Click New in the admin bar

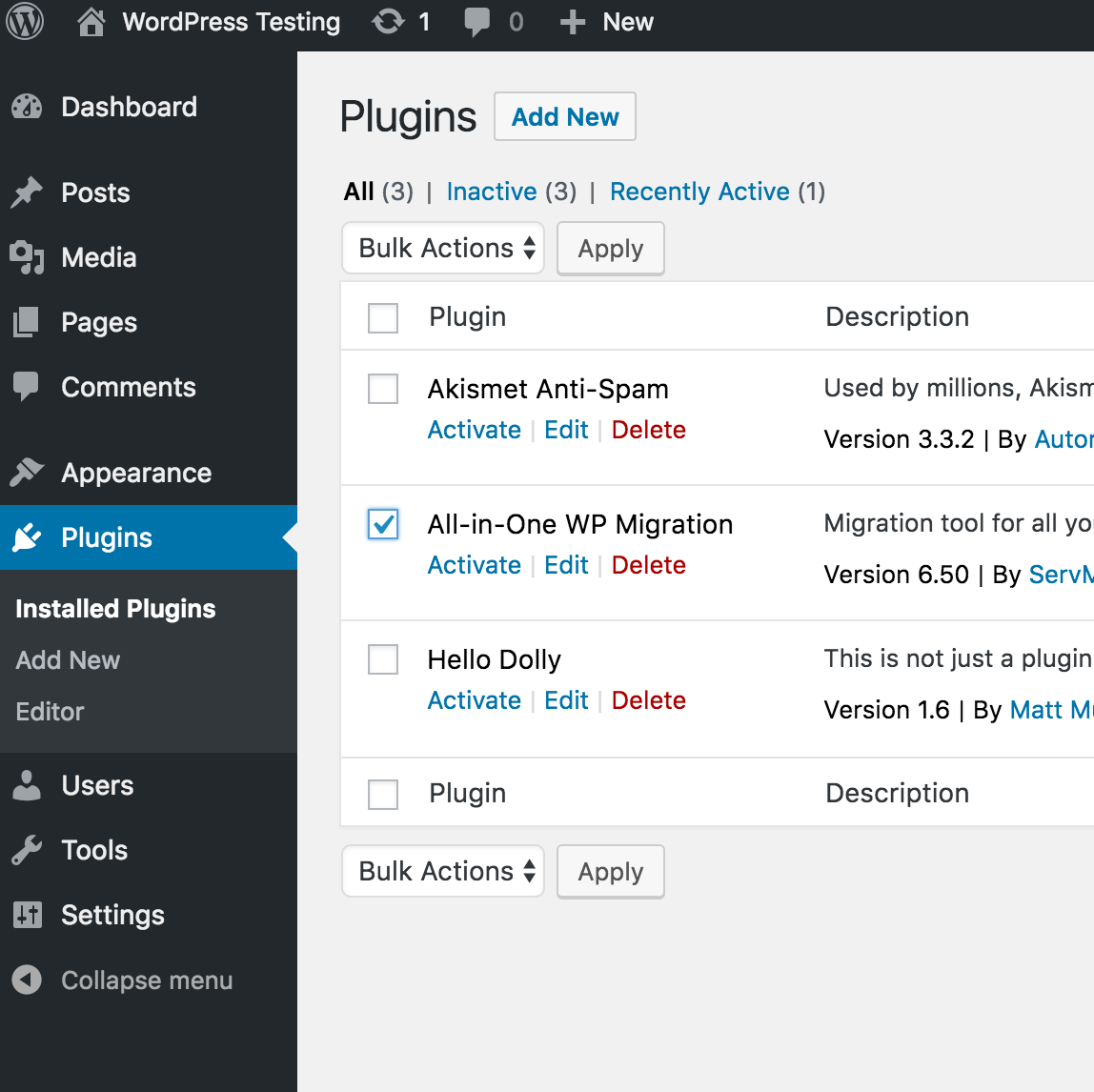click(628, 22)
